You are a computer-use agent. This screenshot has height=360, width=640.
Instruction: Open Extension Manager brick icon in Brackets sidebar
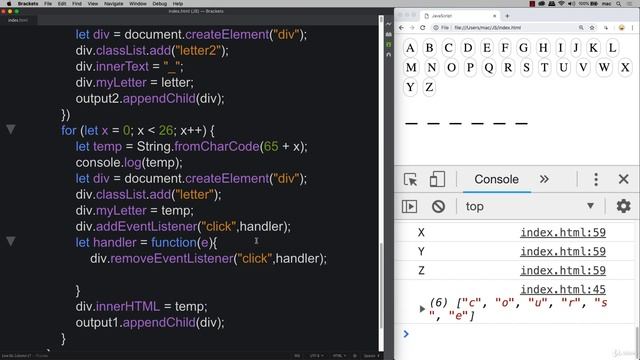coord(389,34)
